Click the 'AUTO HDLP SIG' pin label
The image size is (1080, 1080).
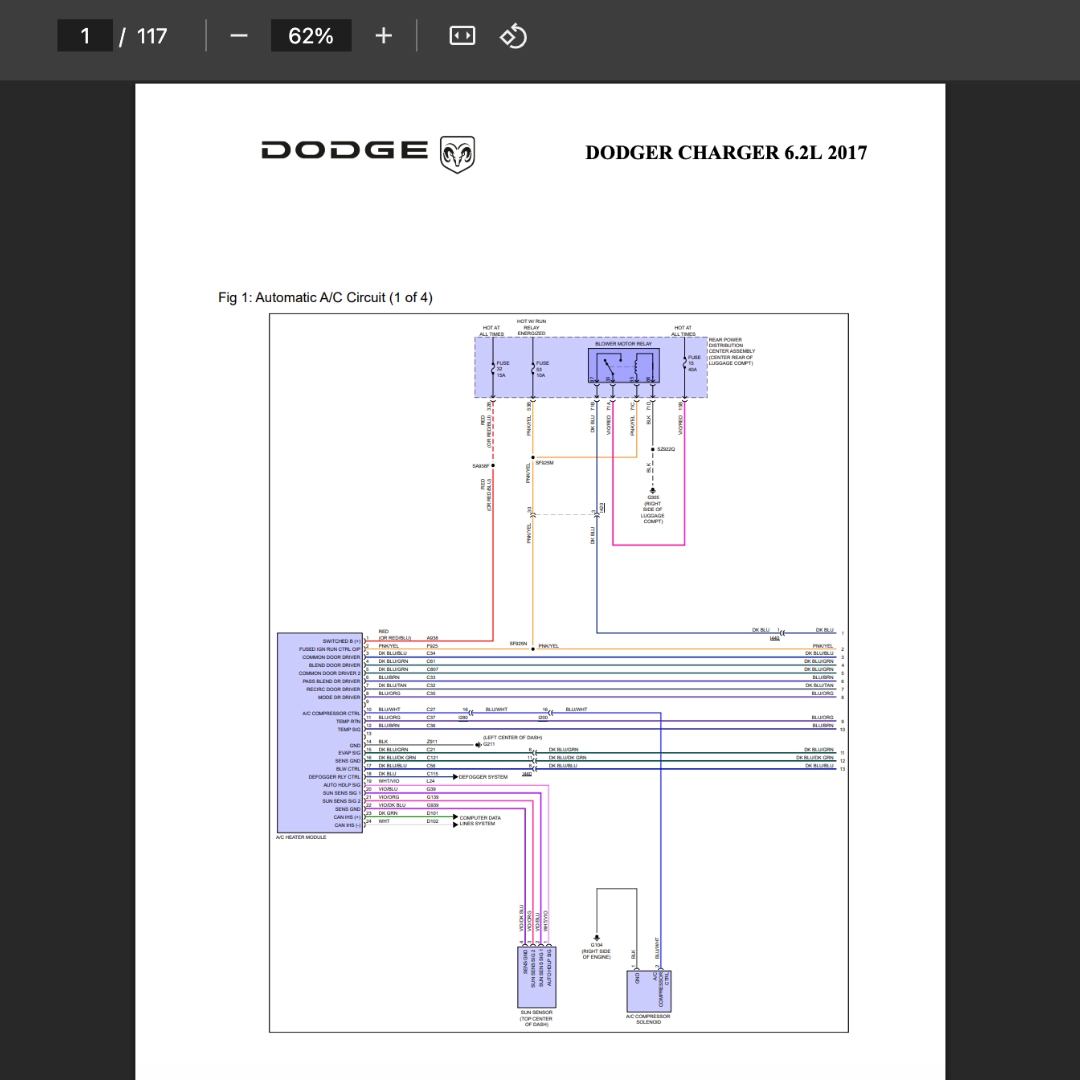342,785
